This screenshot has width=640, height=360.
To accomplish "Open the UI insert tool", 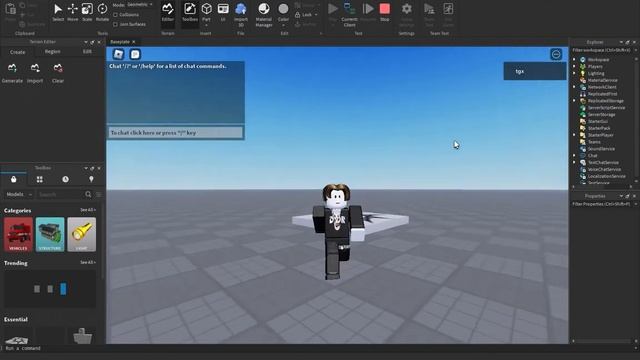I will tap(223, 12).
